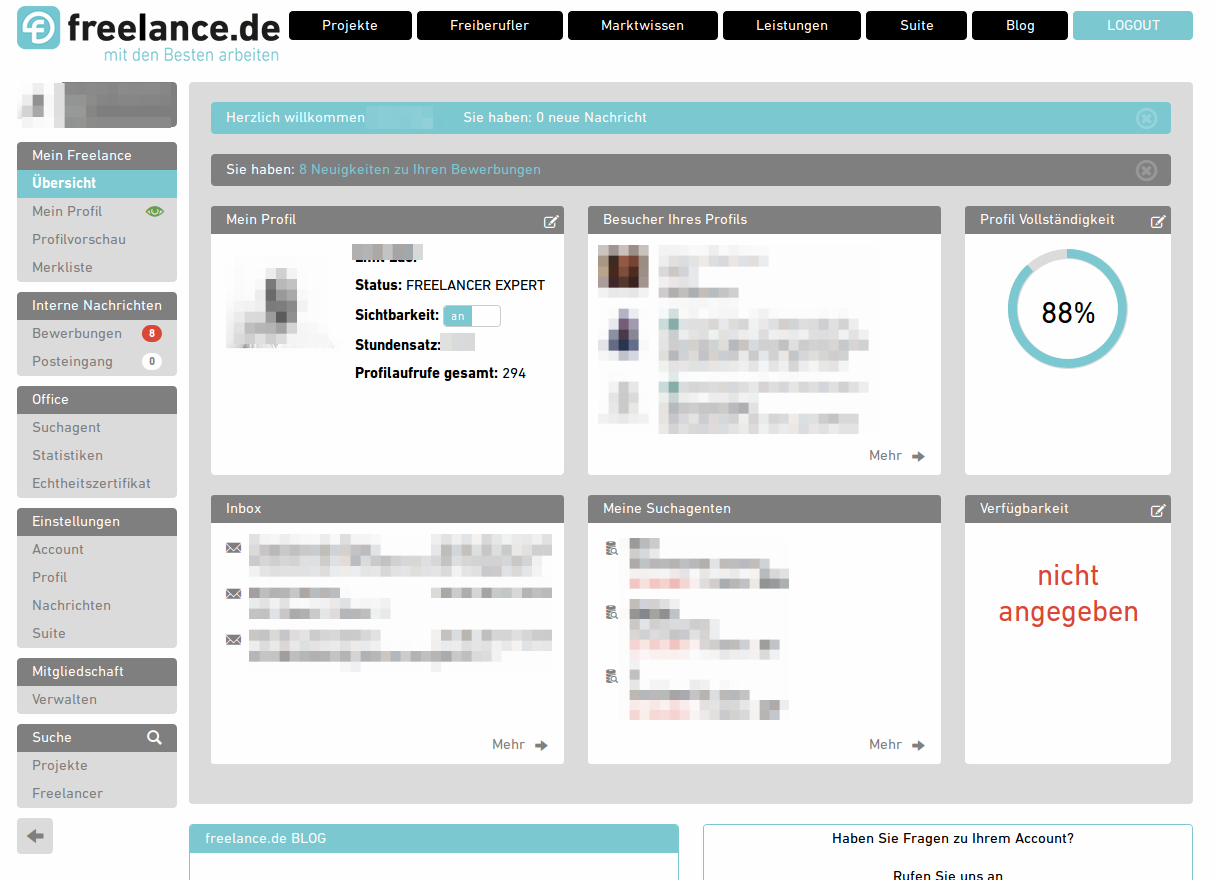Open the first search agent icon
1217x880 pixels.
pos(612,548)
